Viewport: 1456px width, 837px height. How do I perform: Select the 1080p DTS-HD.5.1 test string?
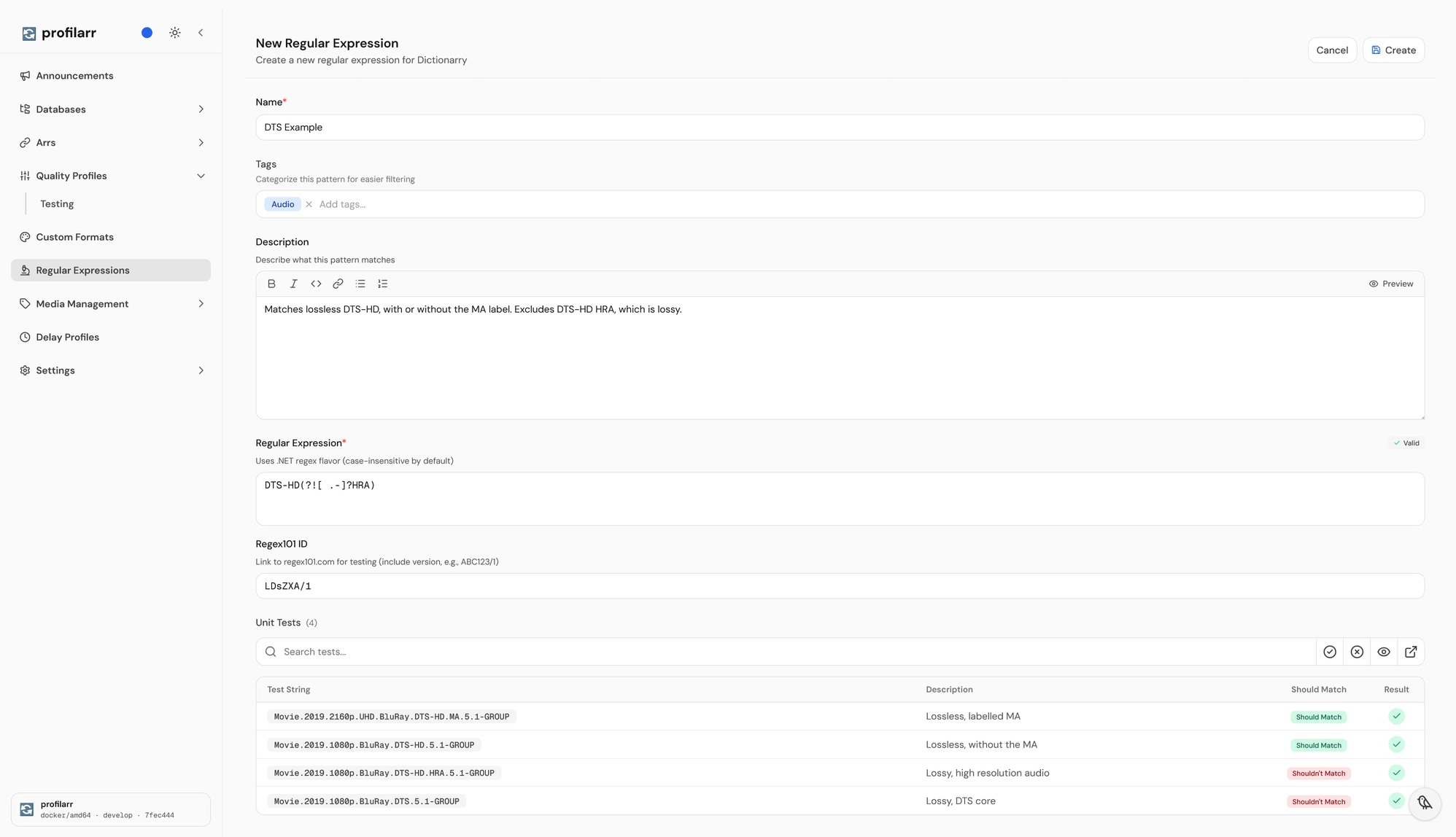[374, 745]
